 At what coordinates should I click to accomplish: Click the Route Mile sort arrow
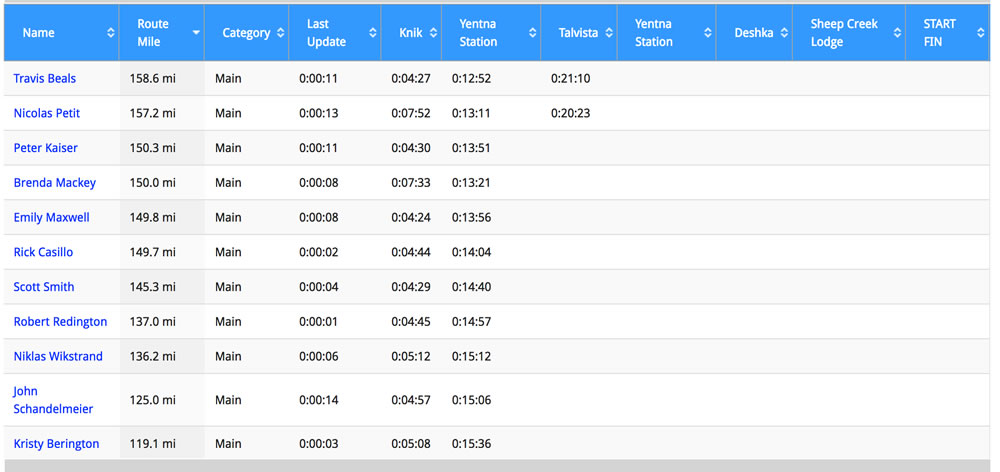tap(196, 33)
